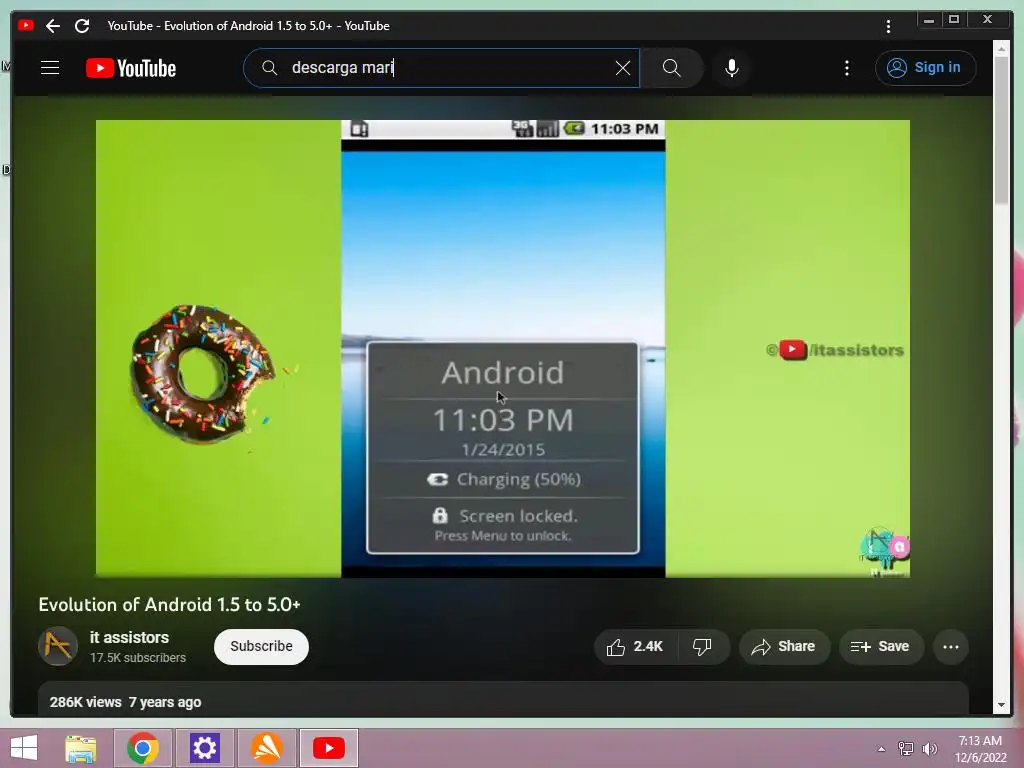Open more actions ellipsis button
This screenshot has height=768, width=1024.
click(951, 647)
